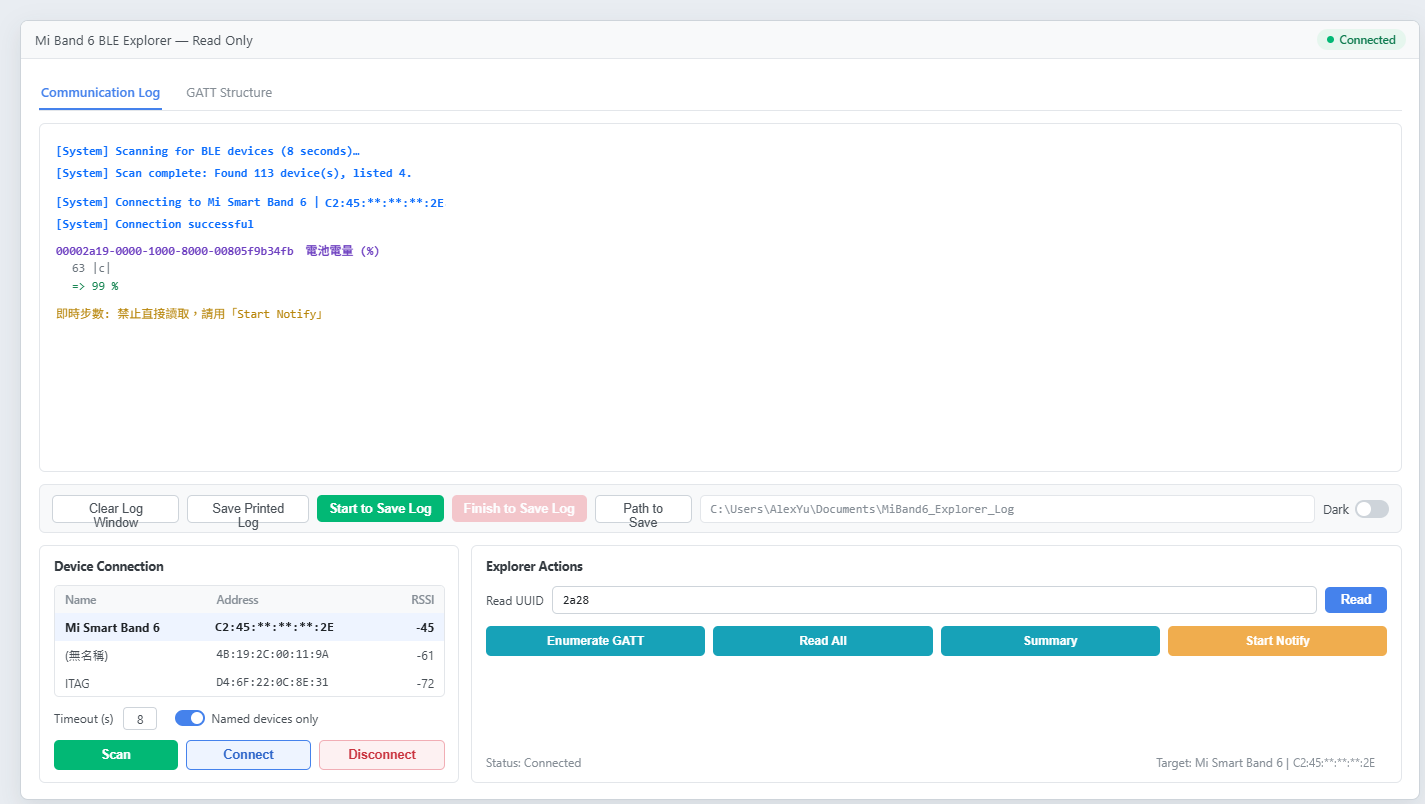
Task: Click the '=> 99 %' log value
Action: click(95, 286)
